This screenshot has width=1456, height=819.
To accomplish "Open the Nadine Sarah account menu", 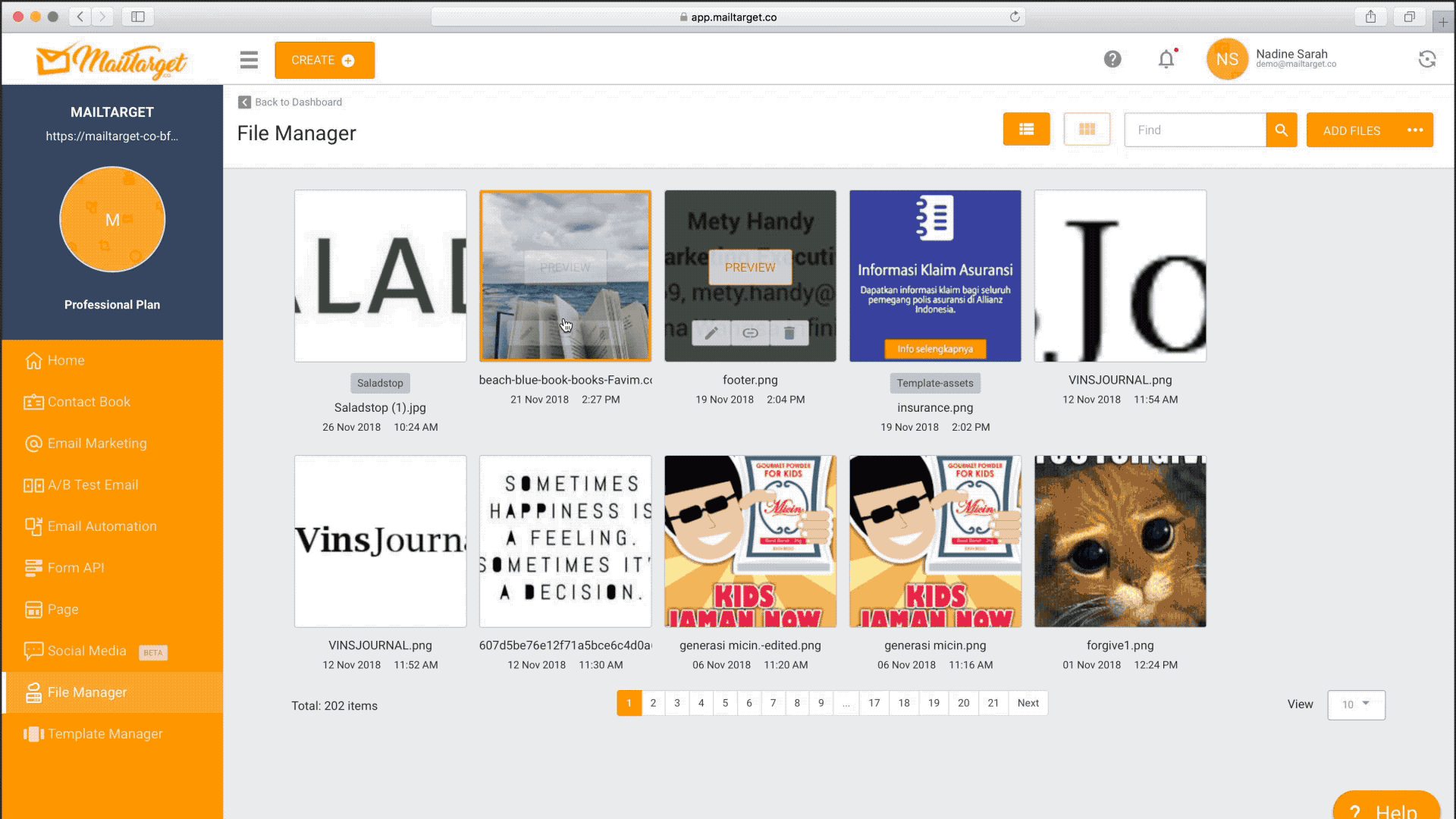I will [1291, 58].
